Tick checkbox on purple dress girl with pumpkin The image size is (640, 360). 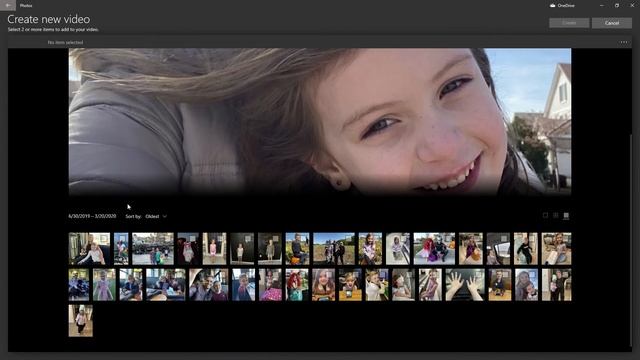coord(478,237)
